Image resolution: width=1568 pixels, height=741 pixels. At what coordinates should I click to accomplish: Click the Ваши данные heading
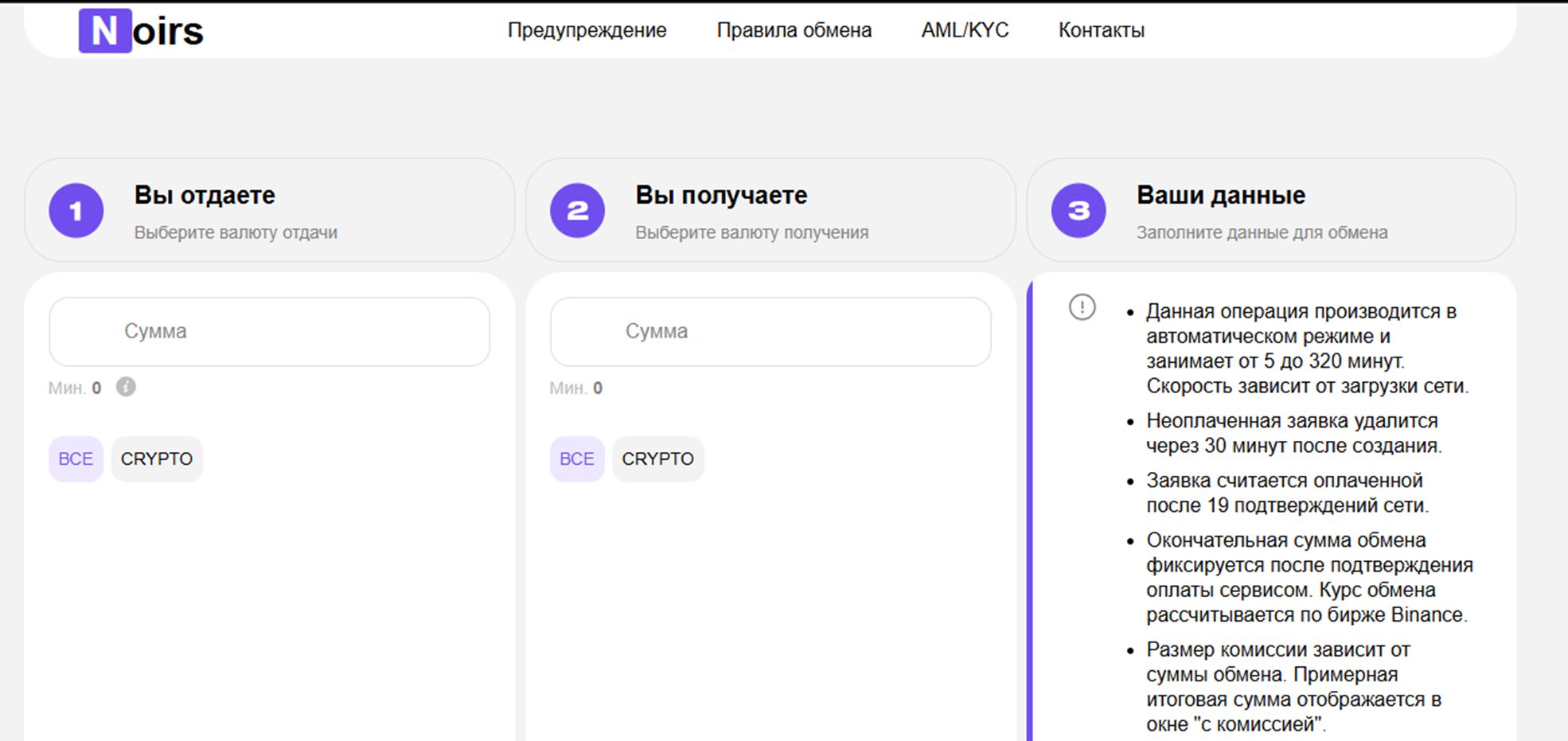pos(1221,195)
